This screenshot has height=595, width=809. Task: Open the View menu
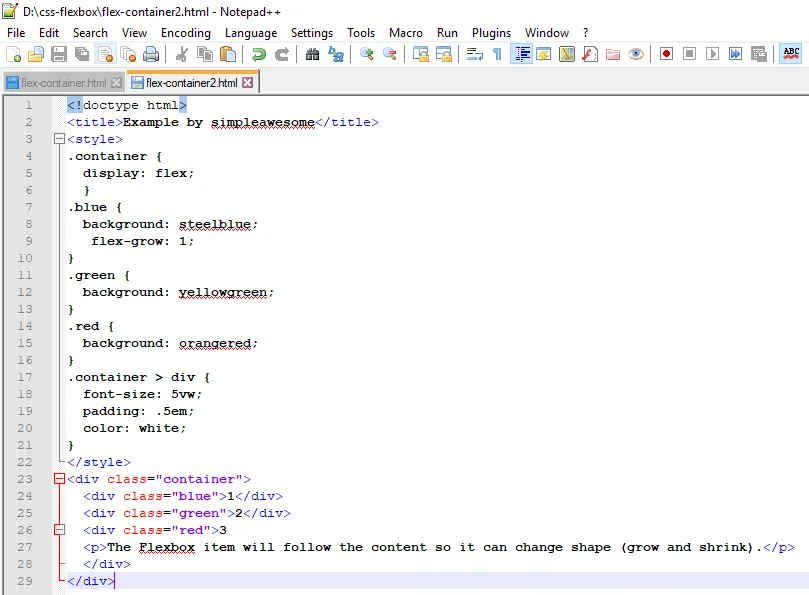click(x=134, y=33)
